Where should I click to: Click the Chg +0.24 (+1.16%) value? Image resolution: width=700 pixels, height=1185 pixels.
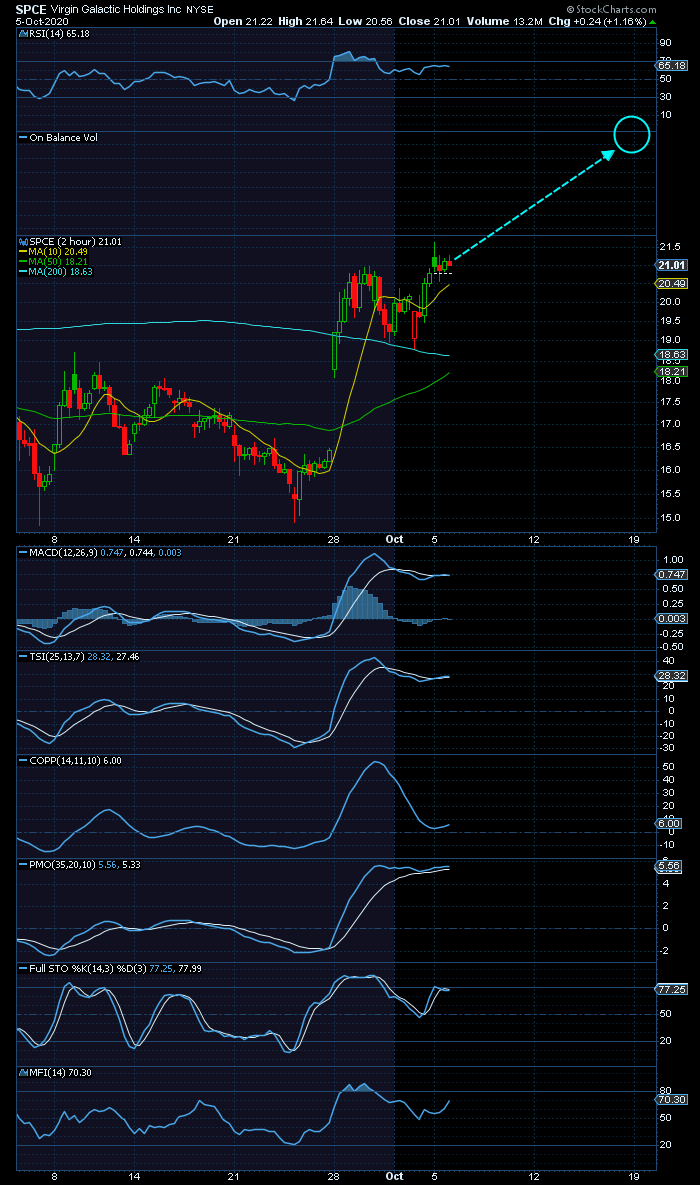pos(598,21)
